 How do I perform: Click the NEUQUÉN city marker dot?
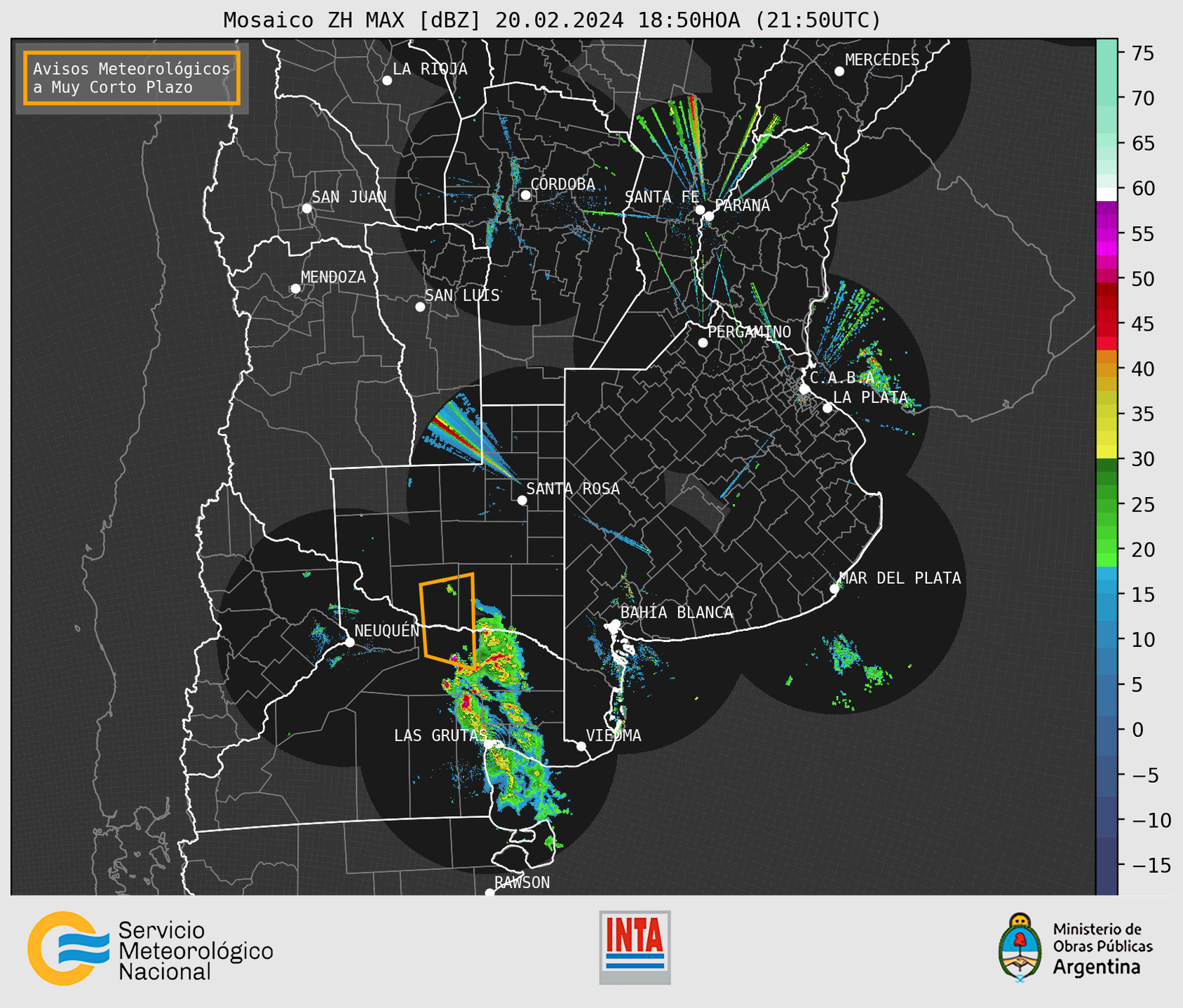click(x=349, y=642)
